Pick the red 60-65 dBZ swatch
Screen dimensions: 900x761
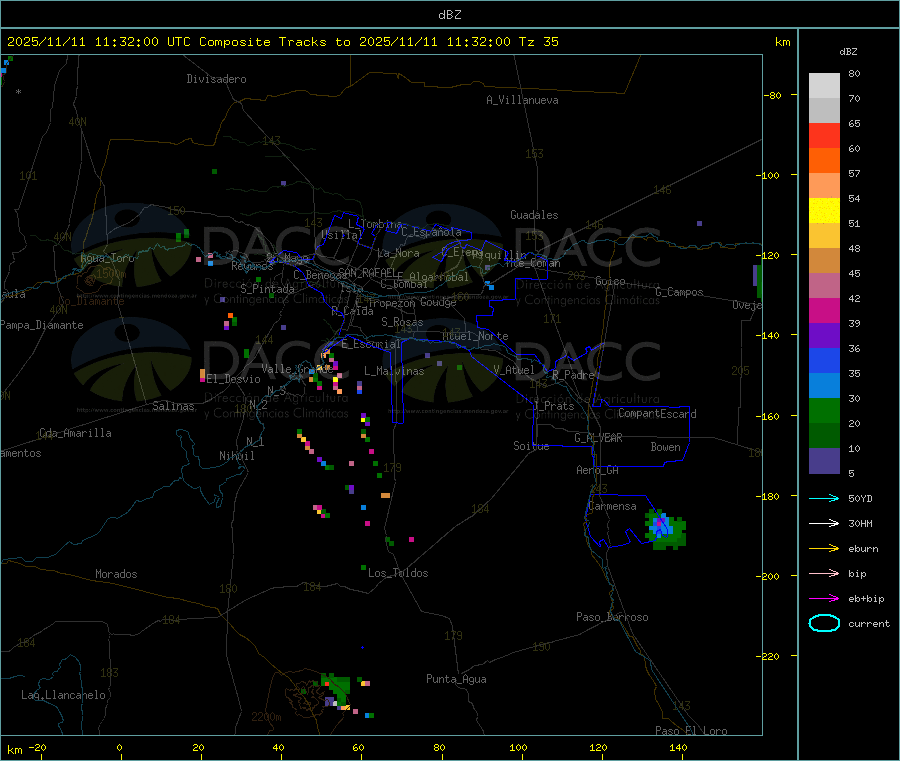824,135
